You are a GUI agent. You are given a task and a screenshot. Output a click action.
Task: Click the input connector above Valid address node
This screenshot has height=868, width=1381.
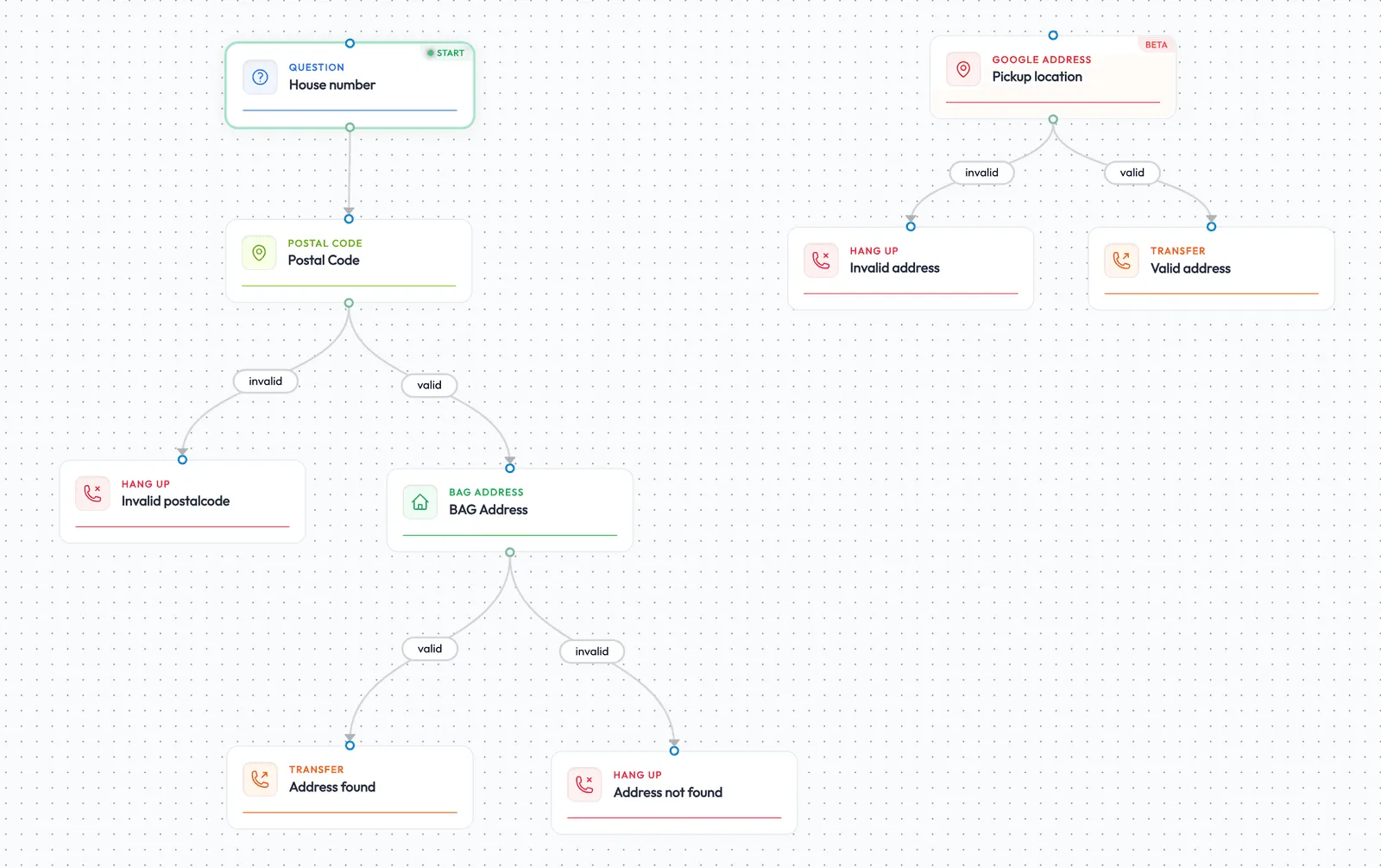[1212, 226]
